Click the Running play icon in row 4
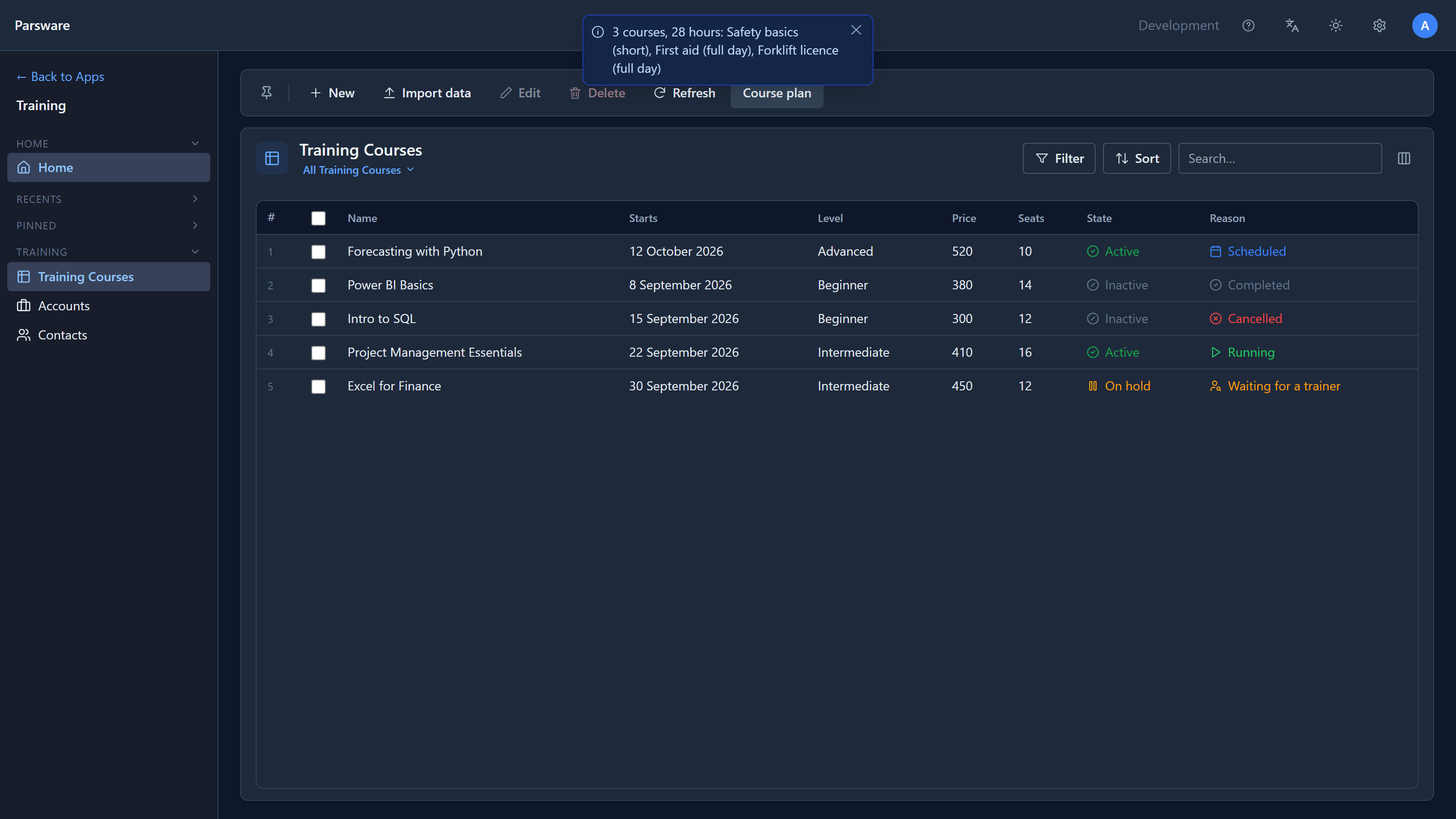Viewport: 1456px width, 819px height. tap(1215, 353)
